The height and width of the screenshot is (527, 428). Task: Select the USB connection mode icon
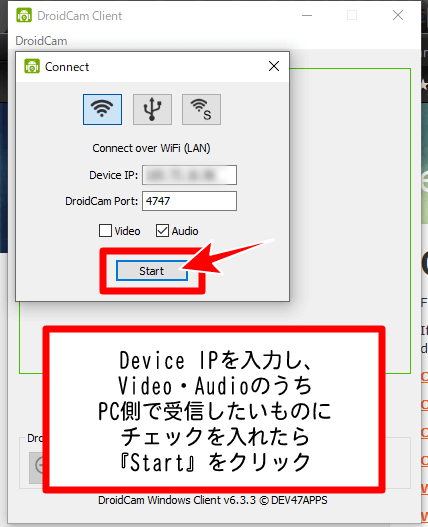[152, 110]
